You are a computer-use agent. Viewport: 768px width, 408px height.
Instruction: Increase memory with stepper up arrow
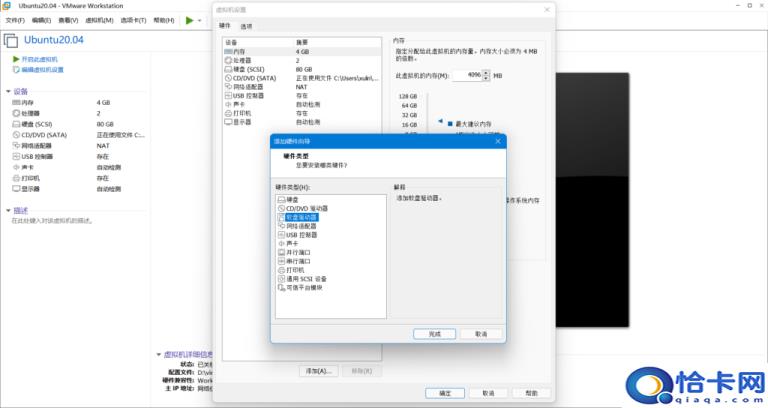click(x=486, y=73)
